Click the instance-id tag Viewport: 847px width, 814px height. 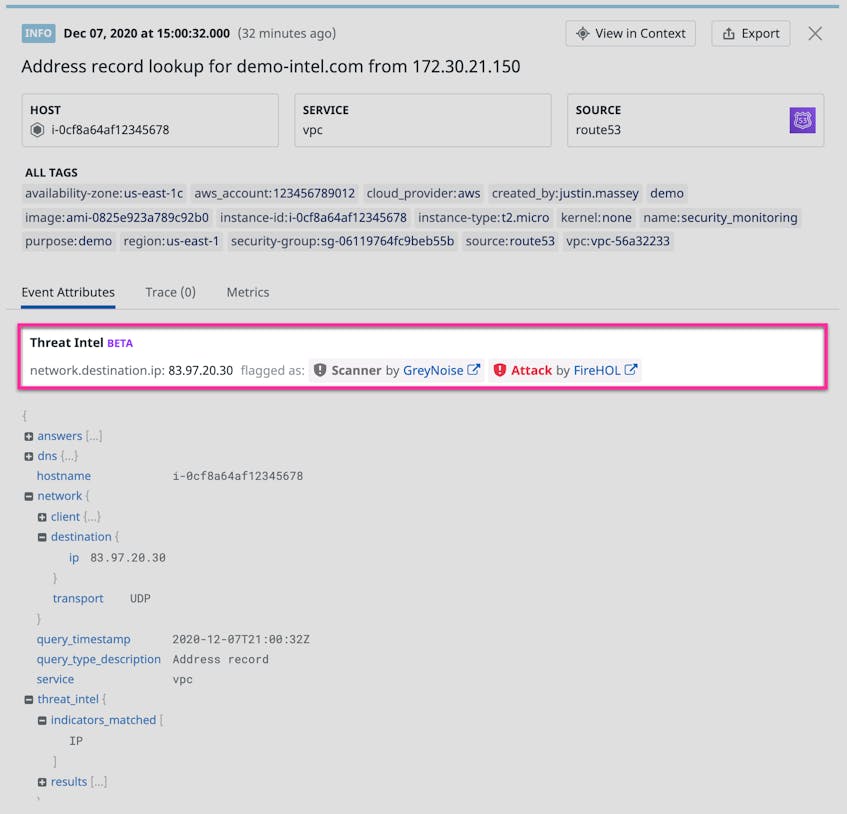pos(313,218)
